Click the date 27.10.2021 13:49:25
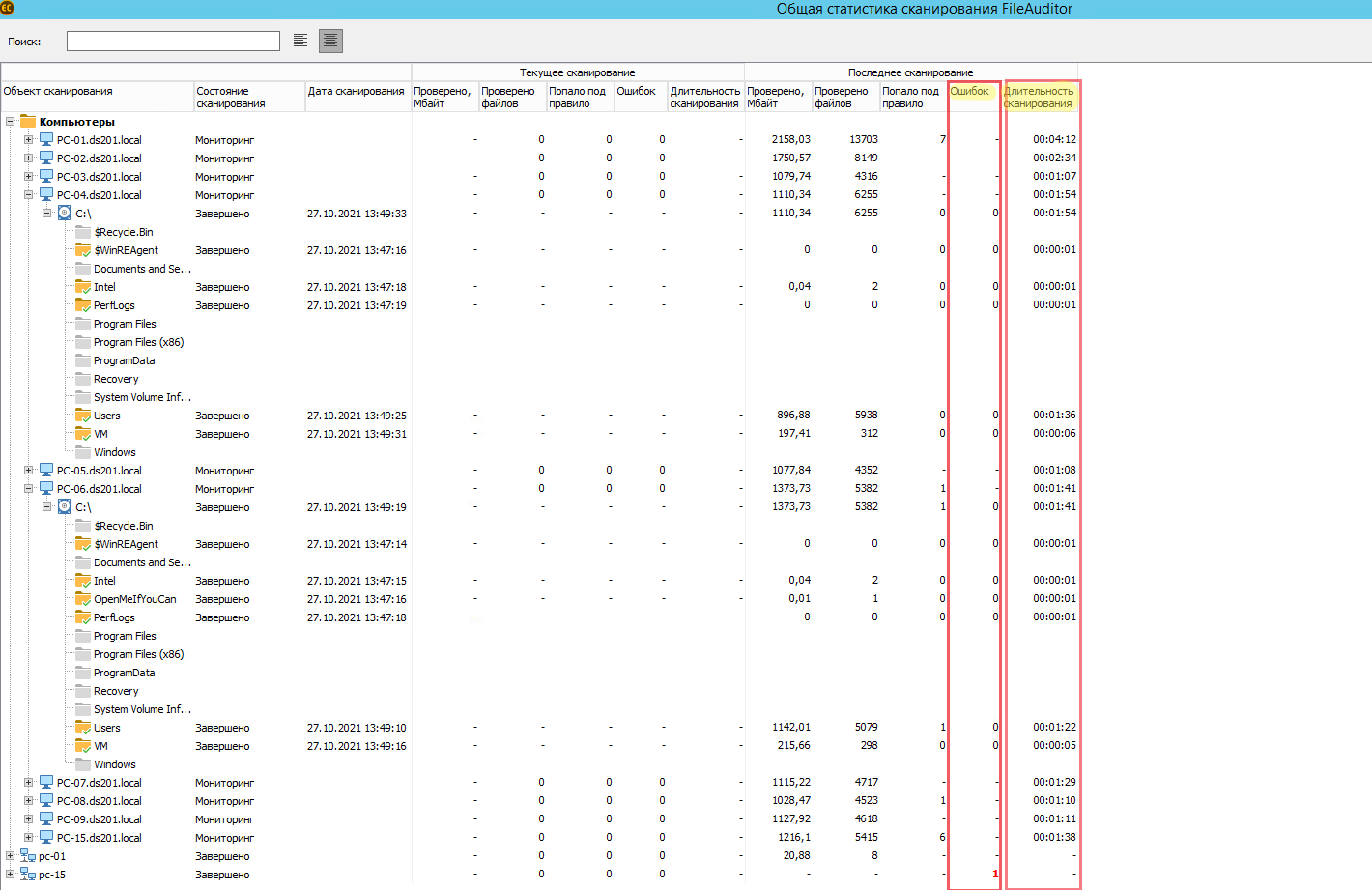This screenshot has height=890, width=1372. click(357, 416)
